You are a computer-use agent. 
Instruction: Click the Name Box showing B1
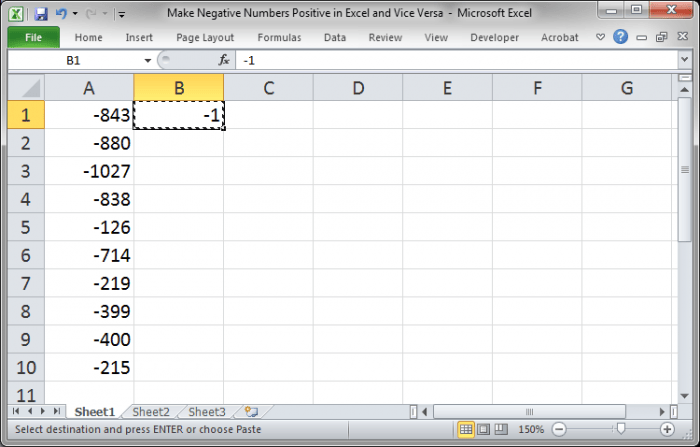[74, 60]
